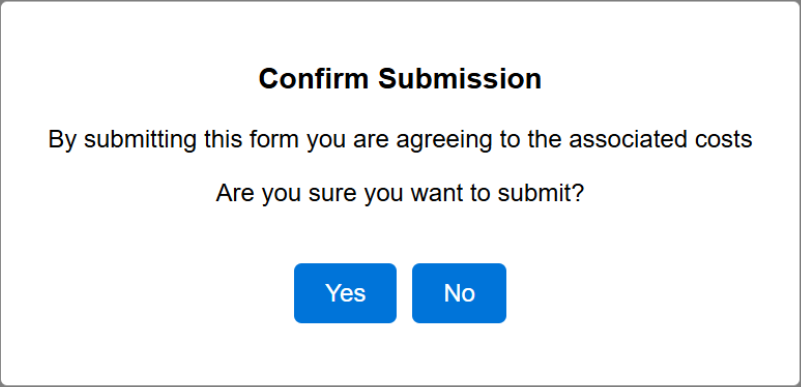
Task: Click the Yes button
Action: (345, 293)
